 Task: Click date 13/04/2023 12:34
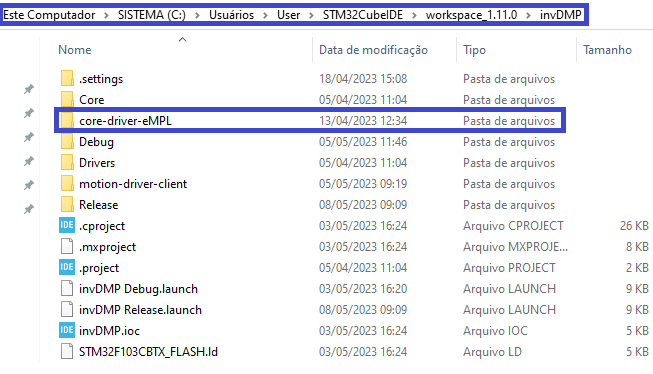tap(363, 121)
